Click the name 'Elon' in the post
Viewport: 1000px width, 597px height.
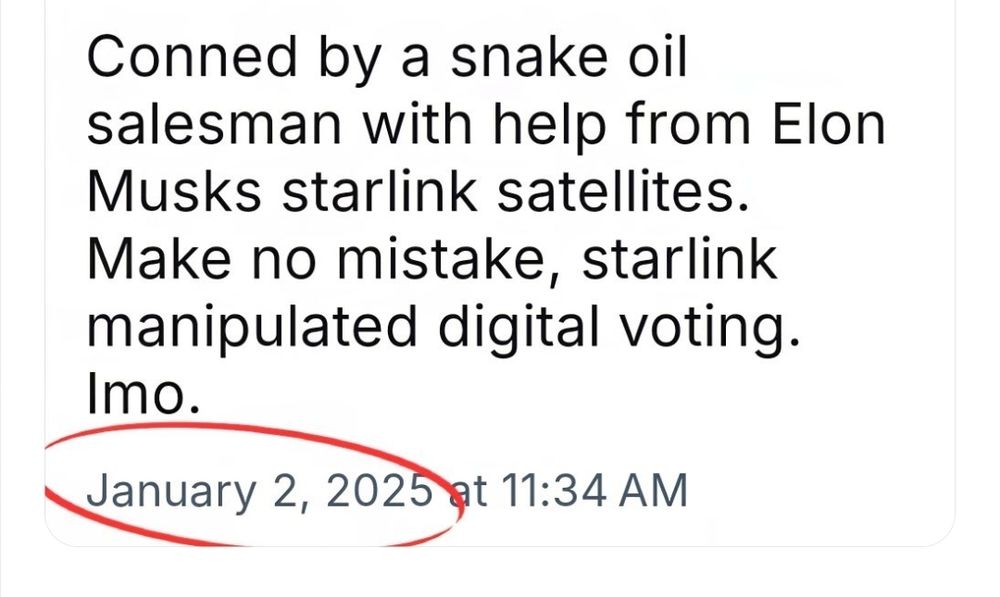pos(829,124)
